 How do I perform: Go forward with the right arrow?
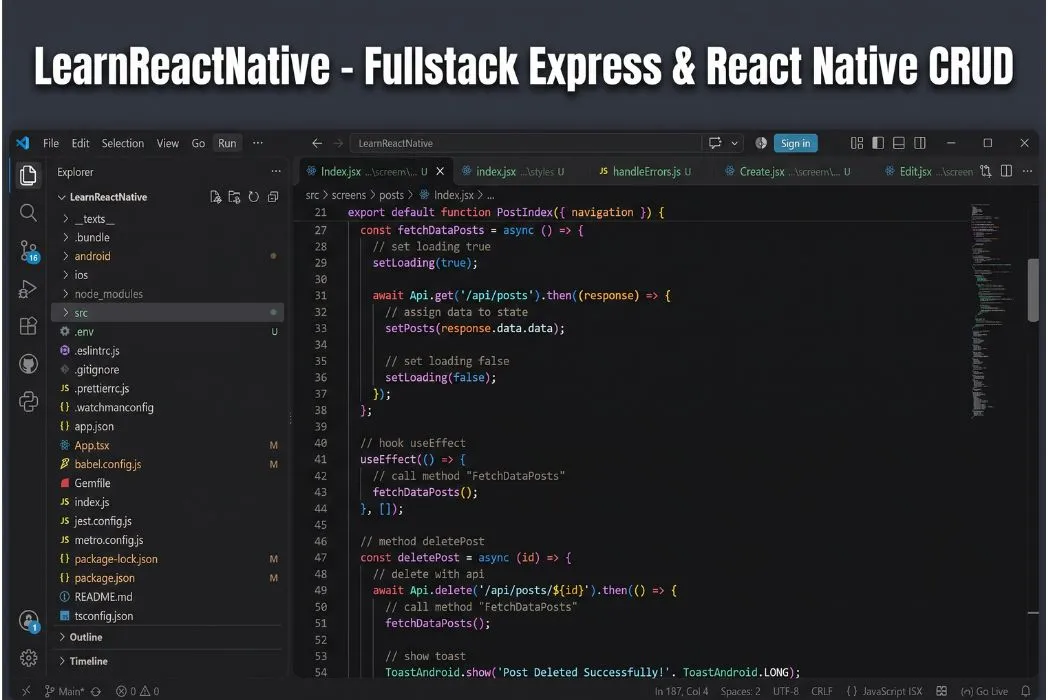[x=338, y=143]
